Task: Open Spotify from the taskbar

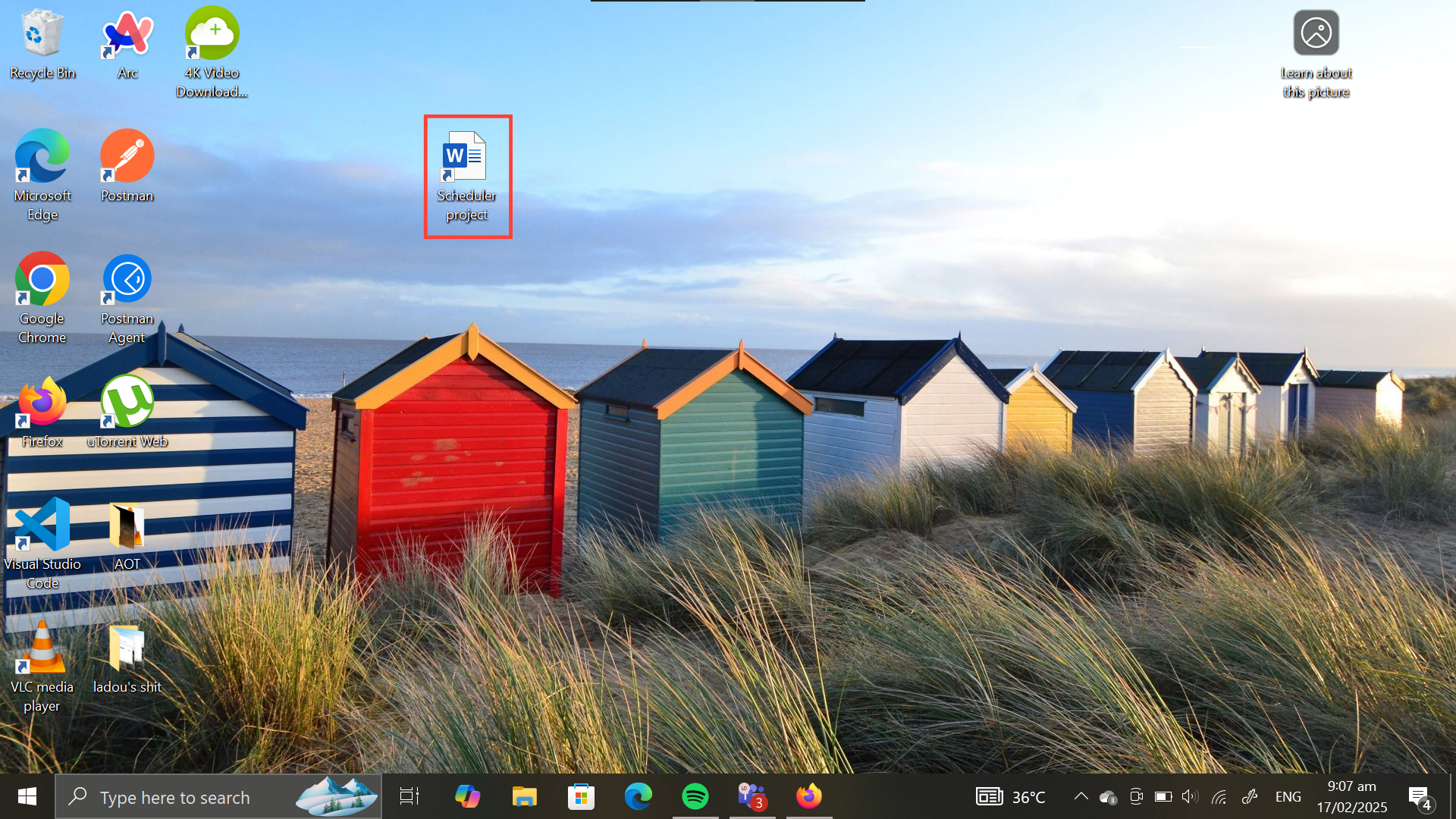Action: coord(695,796)
